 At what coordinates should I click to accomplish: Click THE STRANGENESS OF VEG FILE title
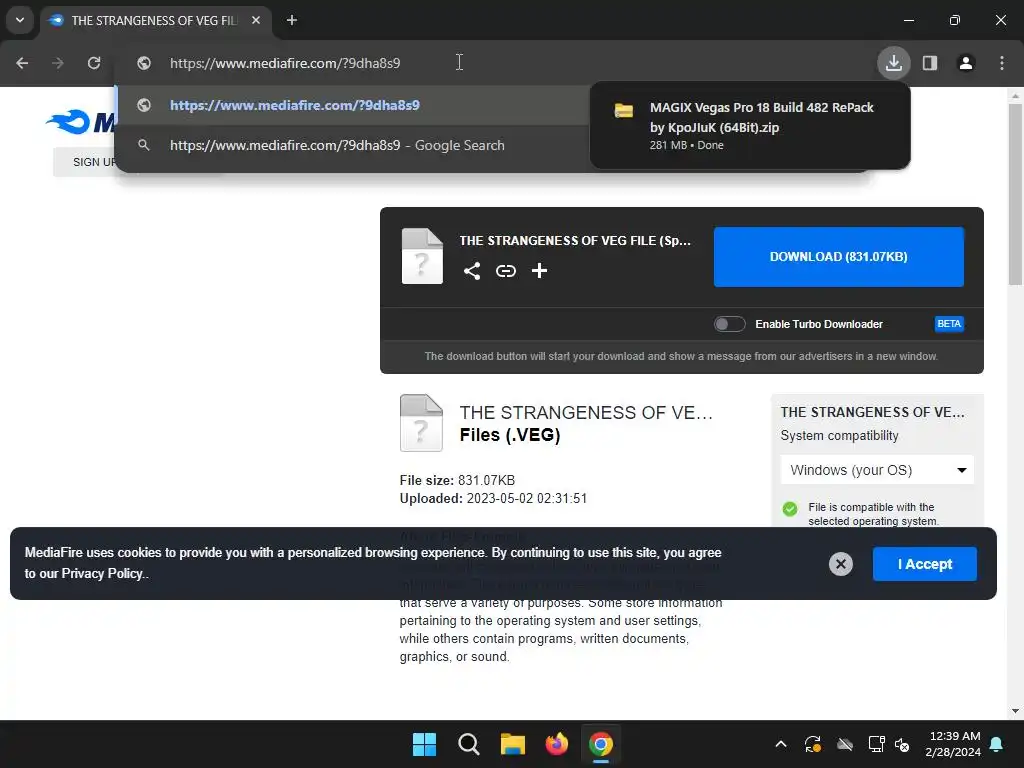[575, 240]
